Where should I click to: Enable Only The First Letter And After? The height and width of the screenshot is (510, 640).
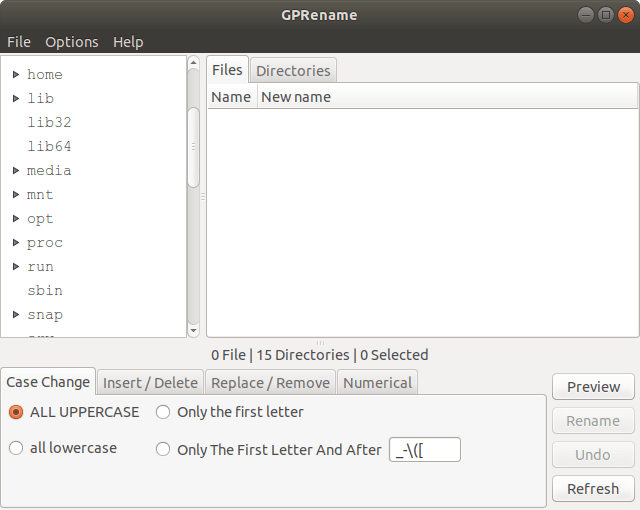coord(163,450)
